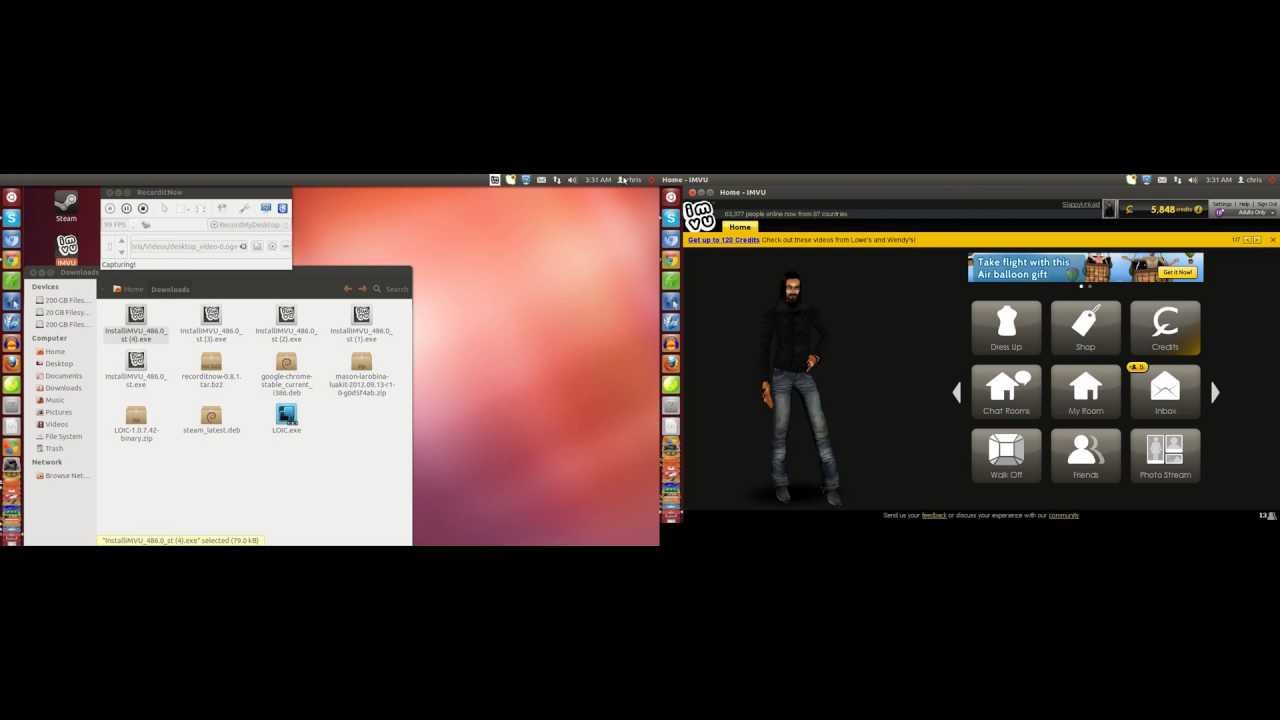Image resolution: width=1280 pixels, height=720 pixels.
Task: Click the power icon at far right of top panel
Action: [x=1272, y=180]
